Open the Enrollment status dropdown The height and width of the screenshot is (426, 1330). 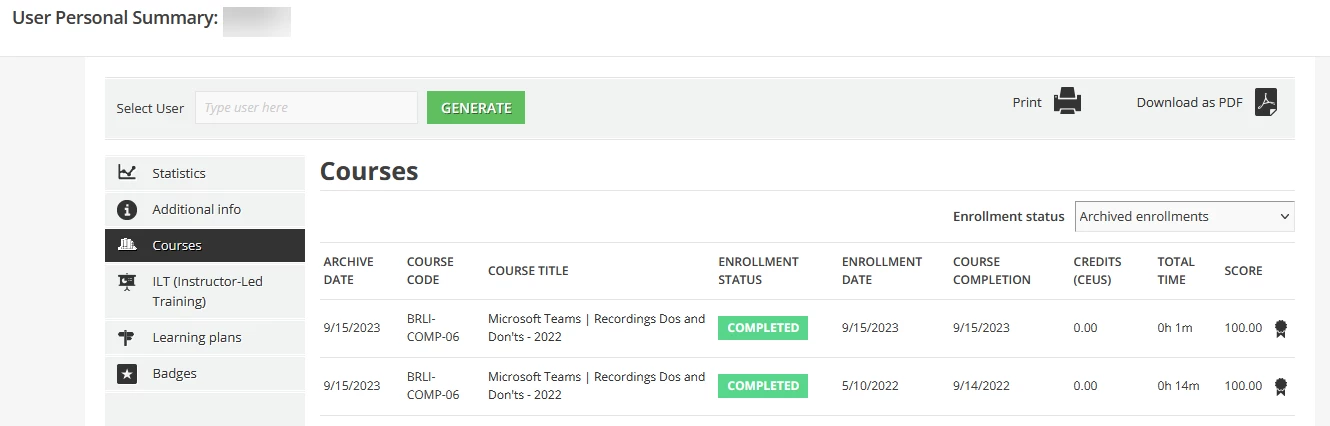(1184, 217)
